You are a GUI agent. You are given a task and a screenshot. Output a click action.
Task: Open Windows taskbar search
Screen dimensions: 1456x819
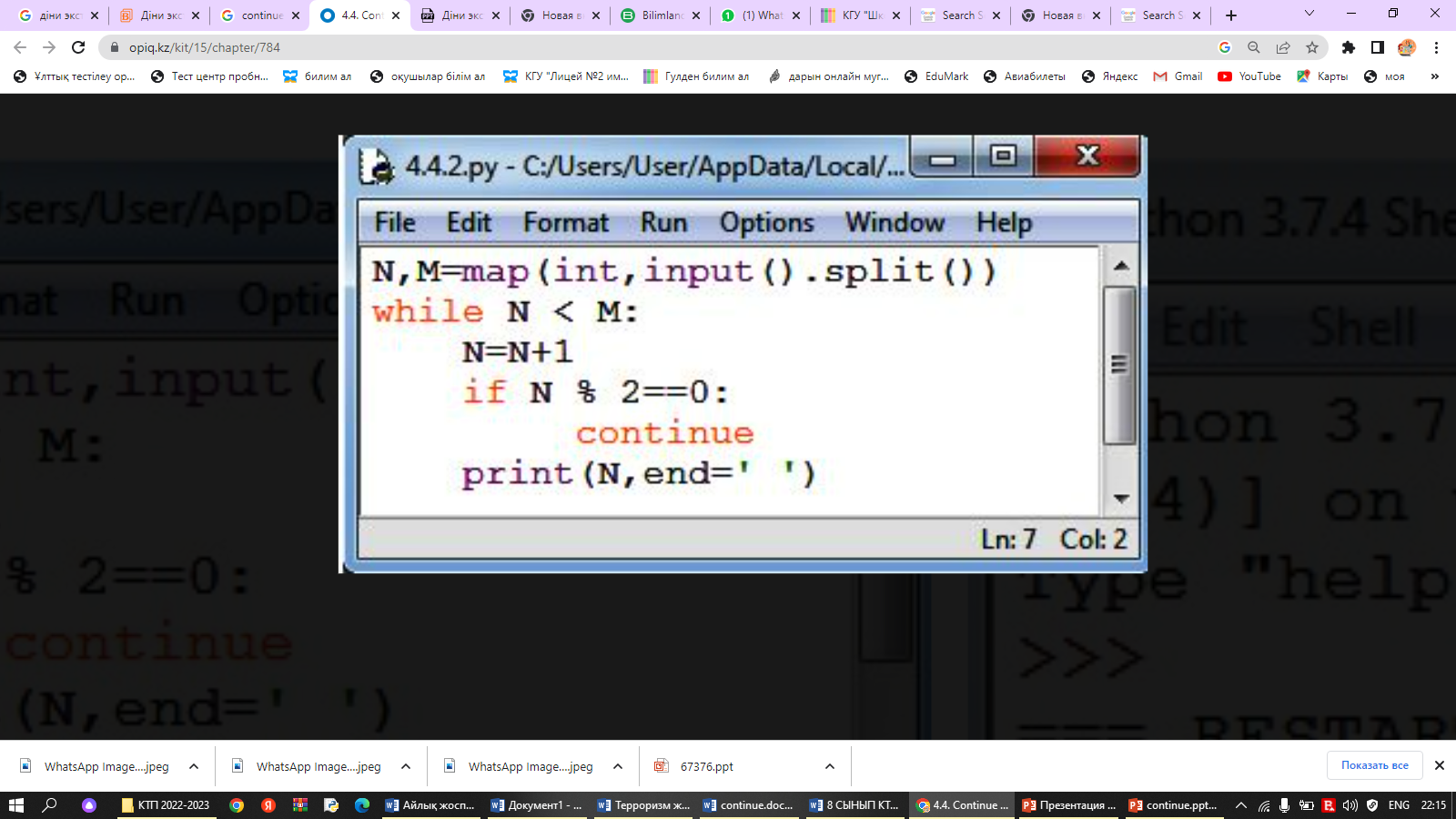tap(50, 805)
